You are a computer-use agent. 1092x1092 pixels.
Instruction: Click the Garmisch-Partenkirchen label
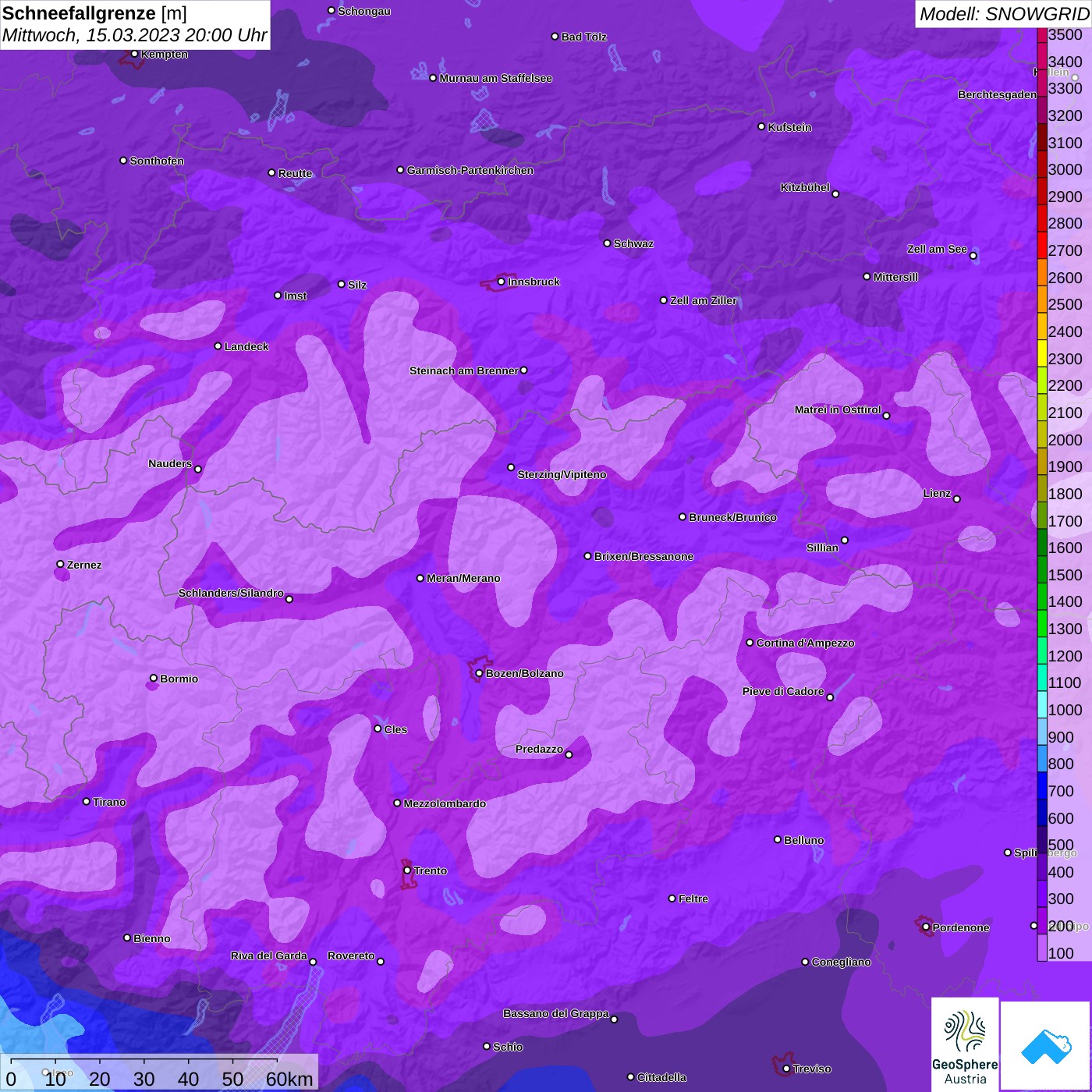pyautogui.click(x=470, y=170)
